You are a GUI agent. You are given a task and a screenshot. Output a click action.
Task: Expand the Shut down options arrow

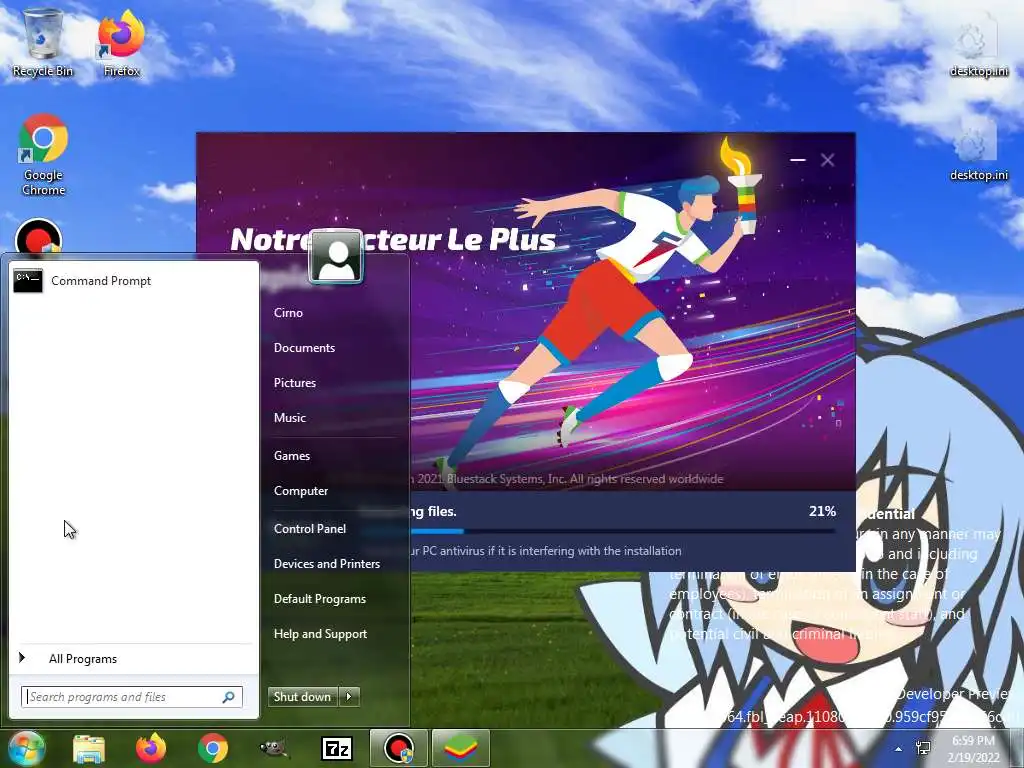tap(349, 697)
